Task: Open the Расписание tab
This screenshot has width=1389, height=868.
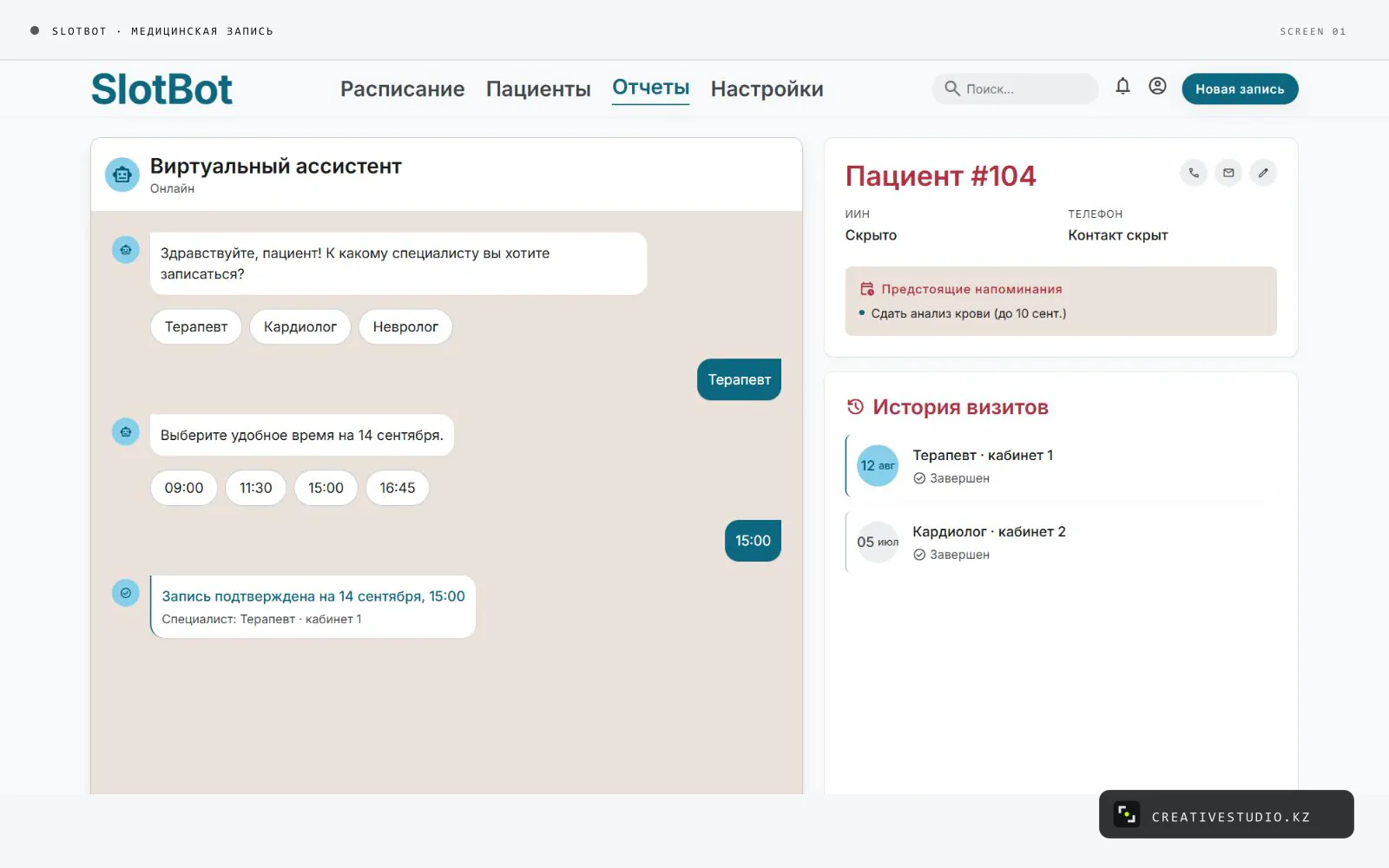Action: (402, 89)
